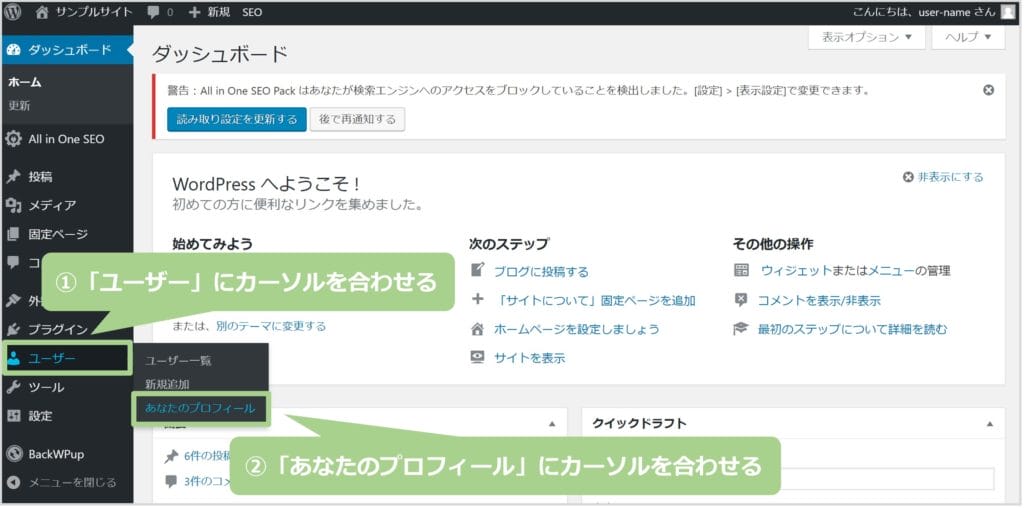Open 「サイトについて」固定ページを追加 link

(595, 300)
